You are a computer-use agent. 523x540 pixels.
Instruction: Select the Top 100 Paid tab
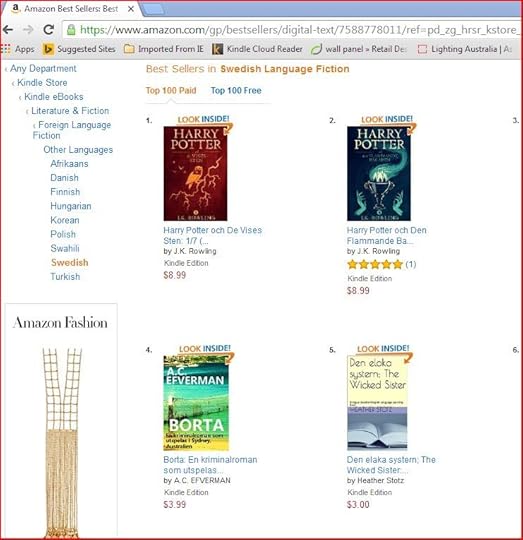pos(171,91)
